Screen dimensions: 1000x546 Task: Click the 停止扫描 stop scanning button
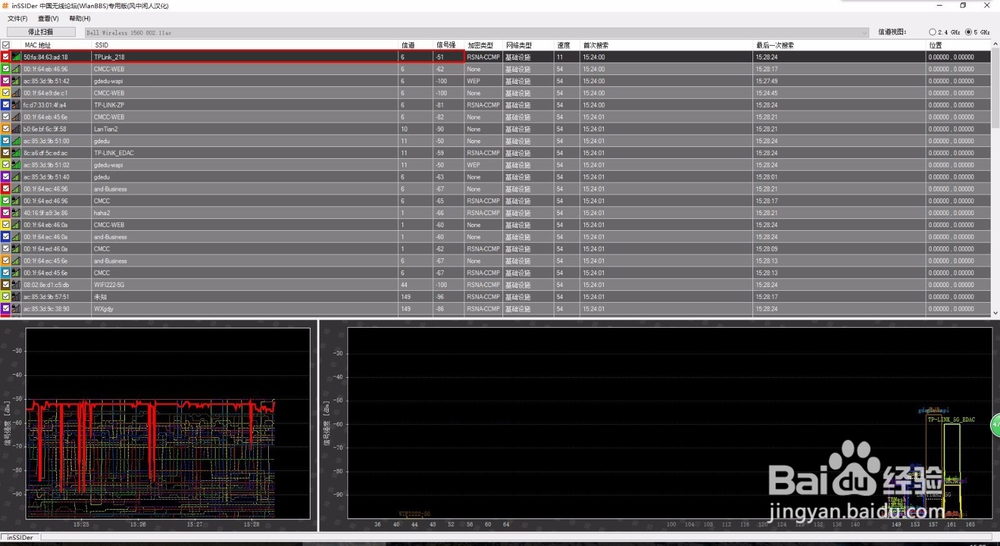(x=41, y=32)
